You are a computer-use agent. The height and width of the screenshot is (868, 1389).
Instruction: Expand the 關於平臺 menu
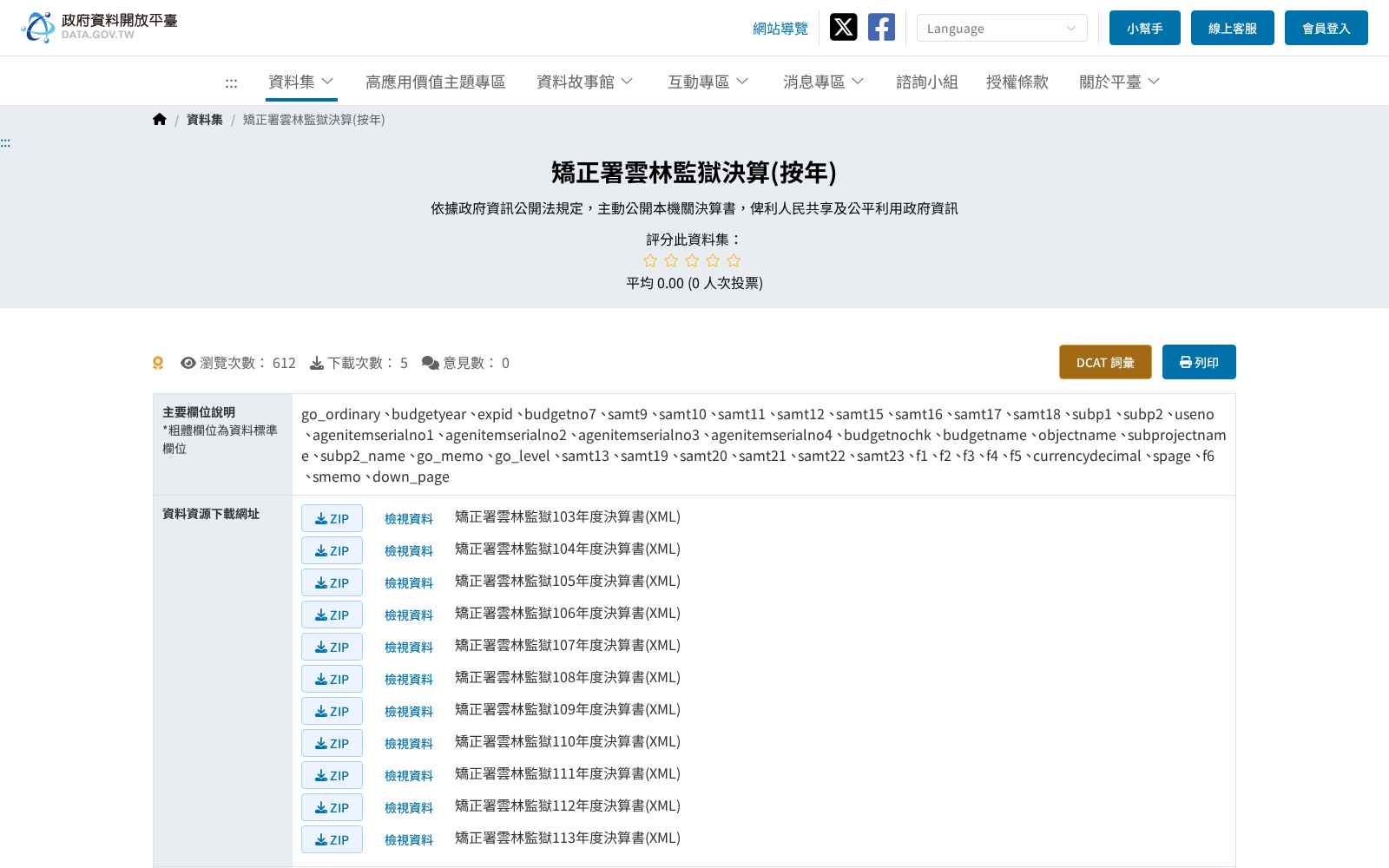(x=1120, y=82)
